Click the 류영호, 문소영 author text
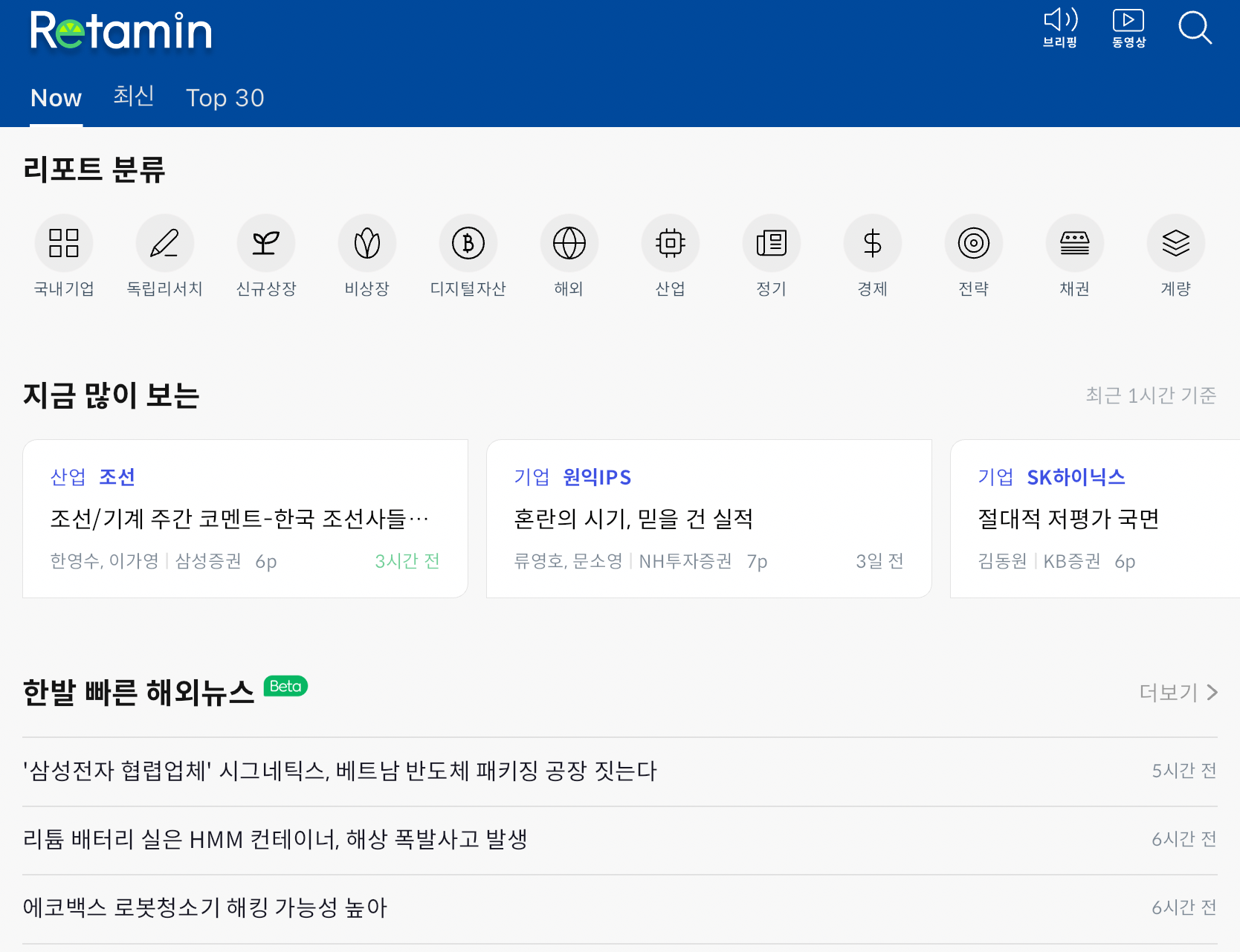The width and height of the screenshot is (1240, 952). [x=569, y=561]
